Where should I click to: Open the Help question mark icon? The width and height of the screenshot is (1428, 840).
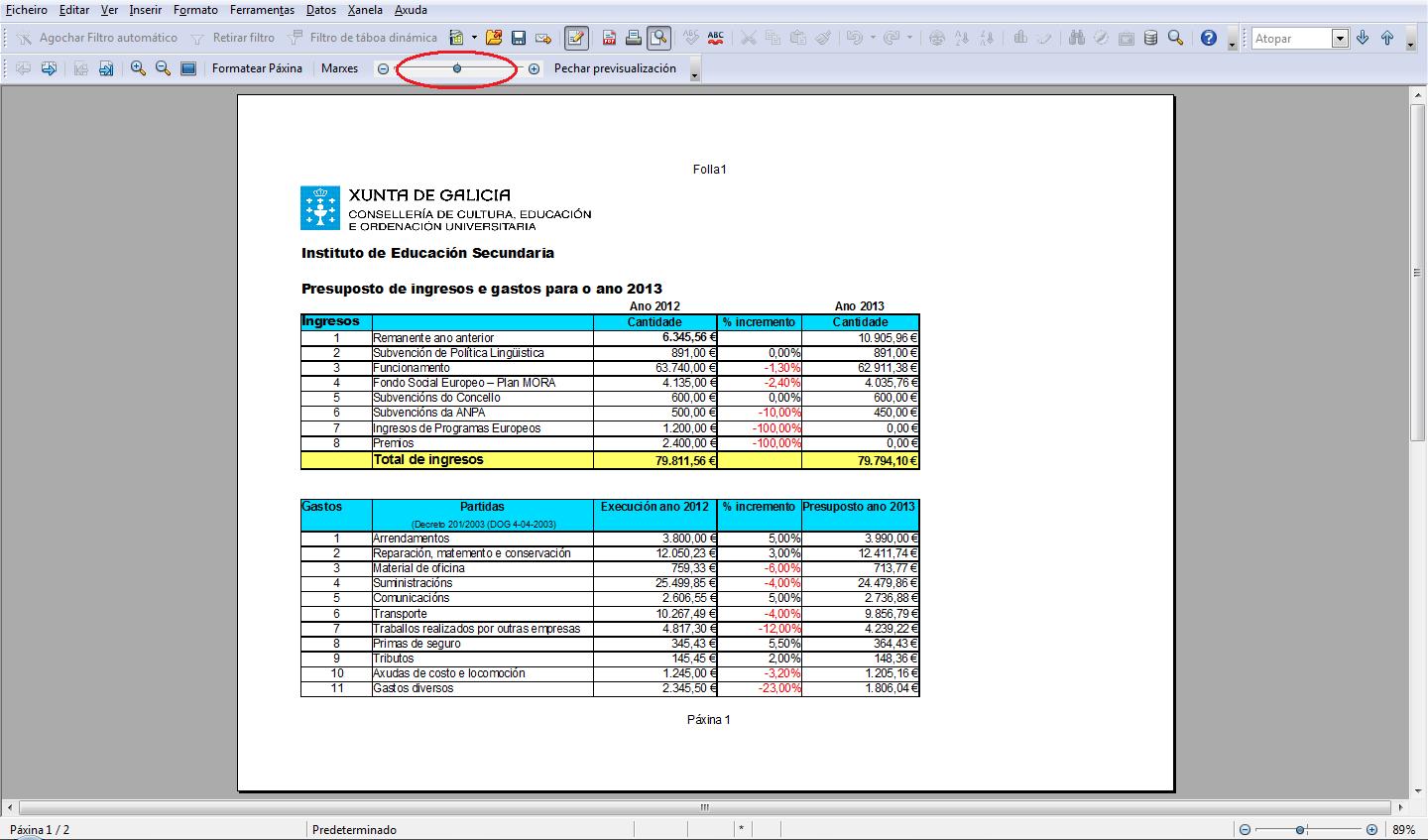[1208, 38]
